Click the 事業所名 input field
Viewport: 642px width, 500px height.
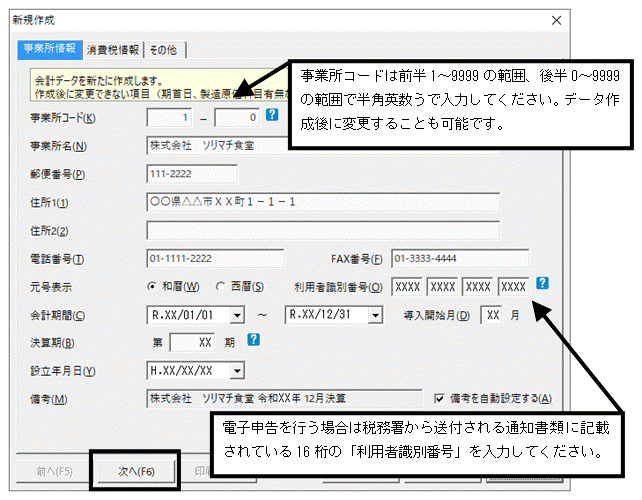click(218, 146)
